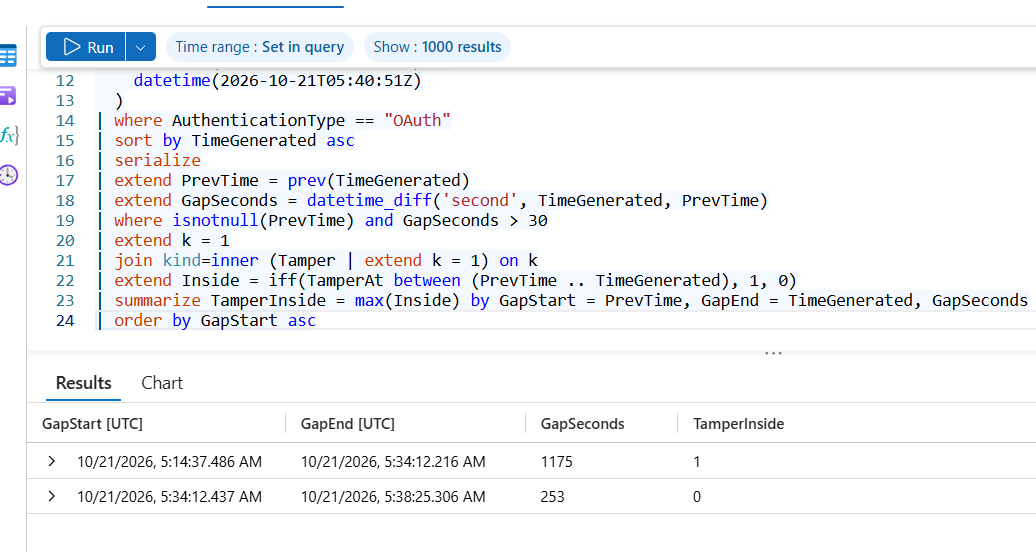Sort by GapSeconds column header
Image resolution: width=1036 pixels, height=552 pixels.
point(582,424)
